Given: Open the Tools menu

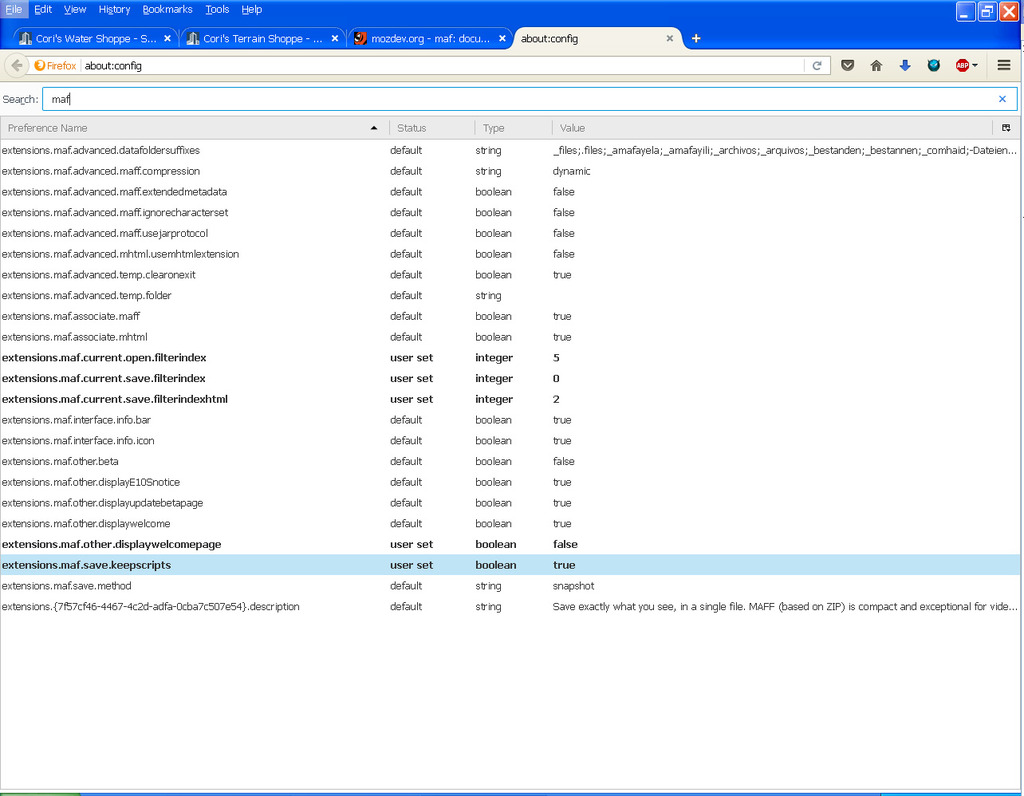Looking at the screenshot, I should click(x=217, y=9).
